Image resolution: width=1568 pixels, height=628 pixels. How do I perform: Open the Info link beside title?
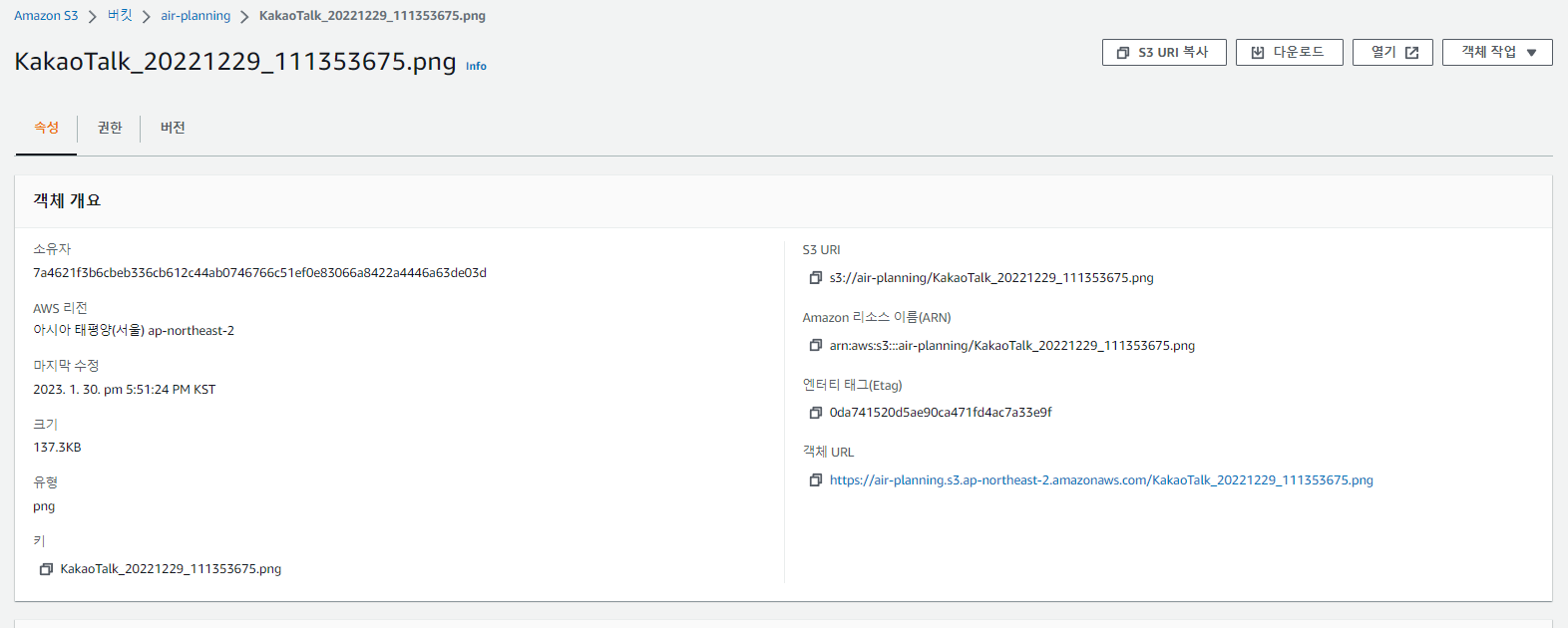point(477,67)
